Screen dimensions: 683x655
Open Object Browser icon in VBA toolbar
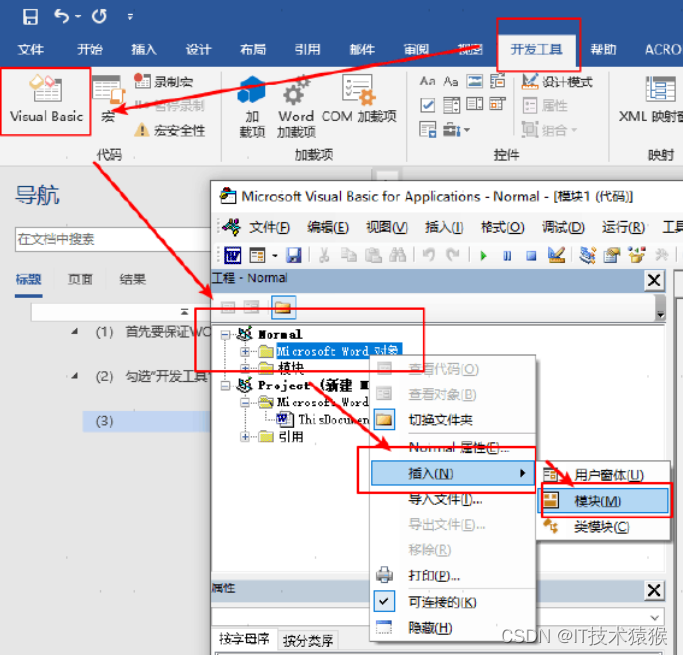637,255
